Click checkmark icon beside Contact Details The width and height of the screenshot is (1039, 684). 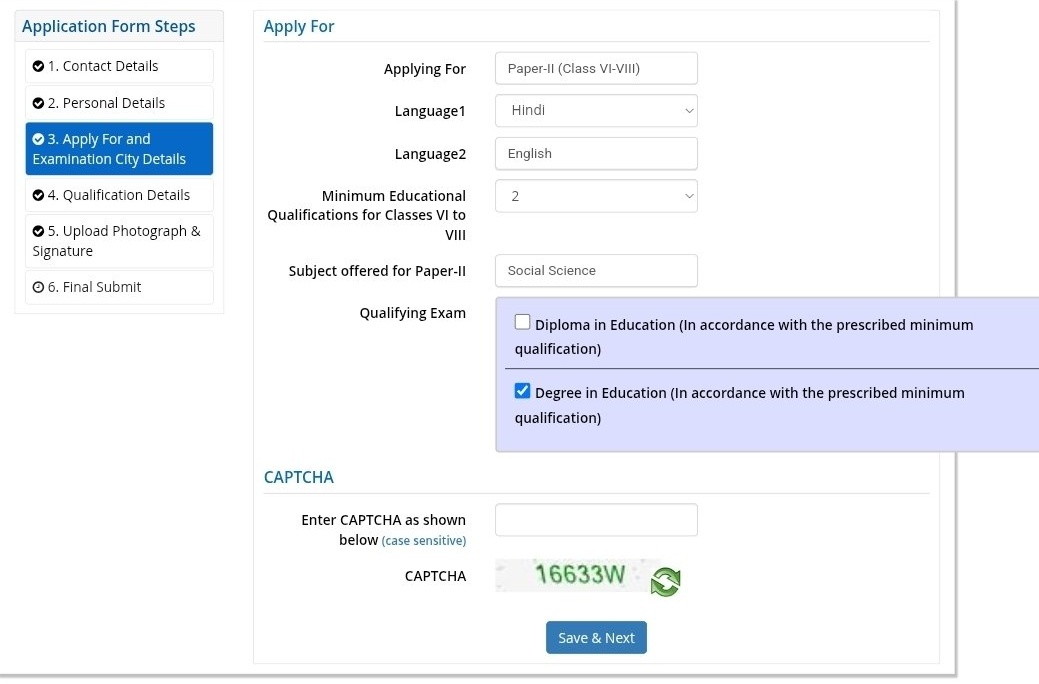click(38, 66)
